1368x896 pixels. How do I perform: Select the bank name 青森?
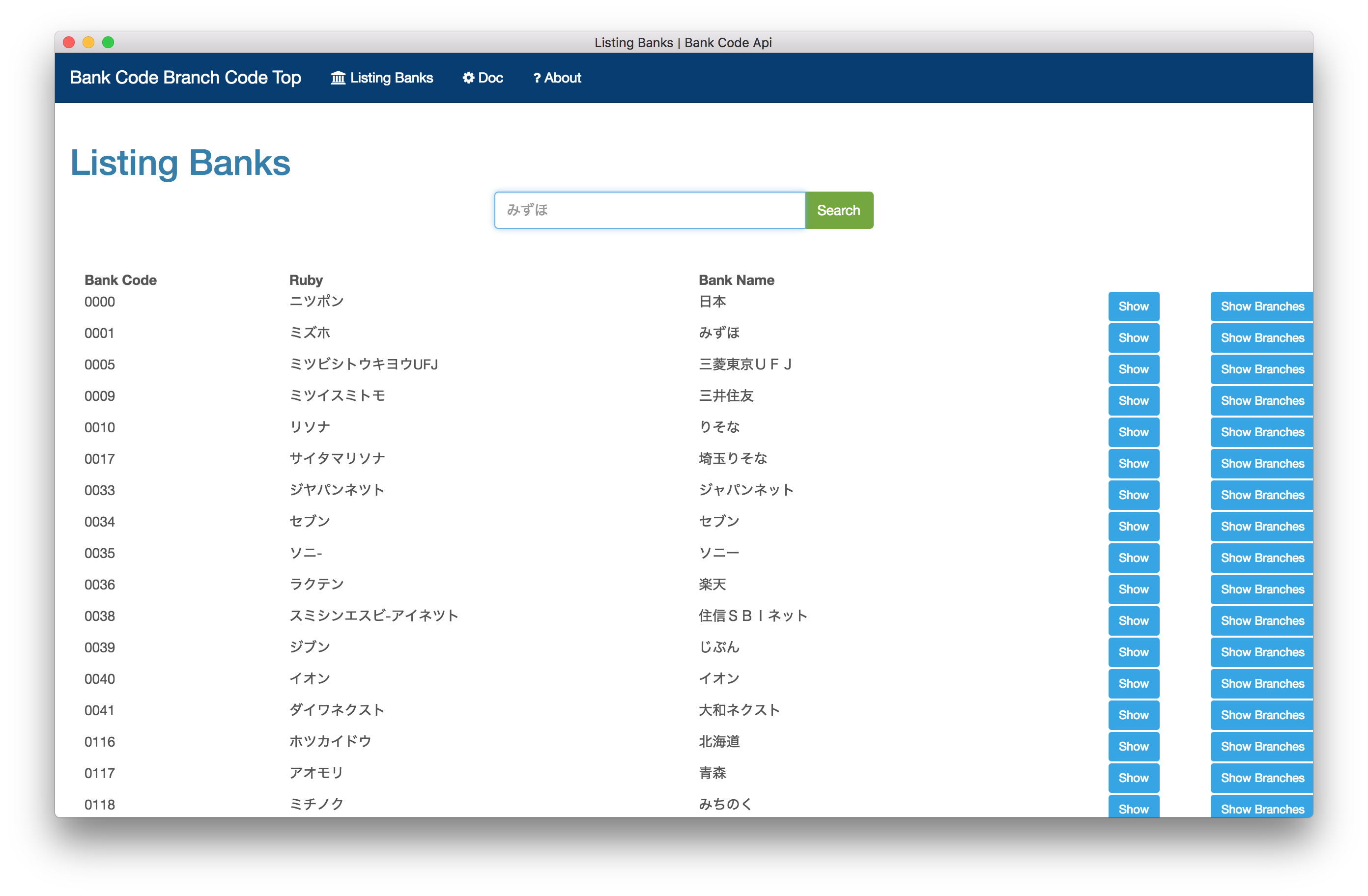712,773
